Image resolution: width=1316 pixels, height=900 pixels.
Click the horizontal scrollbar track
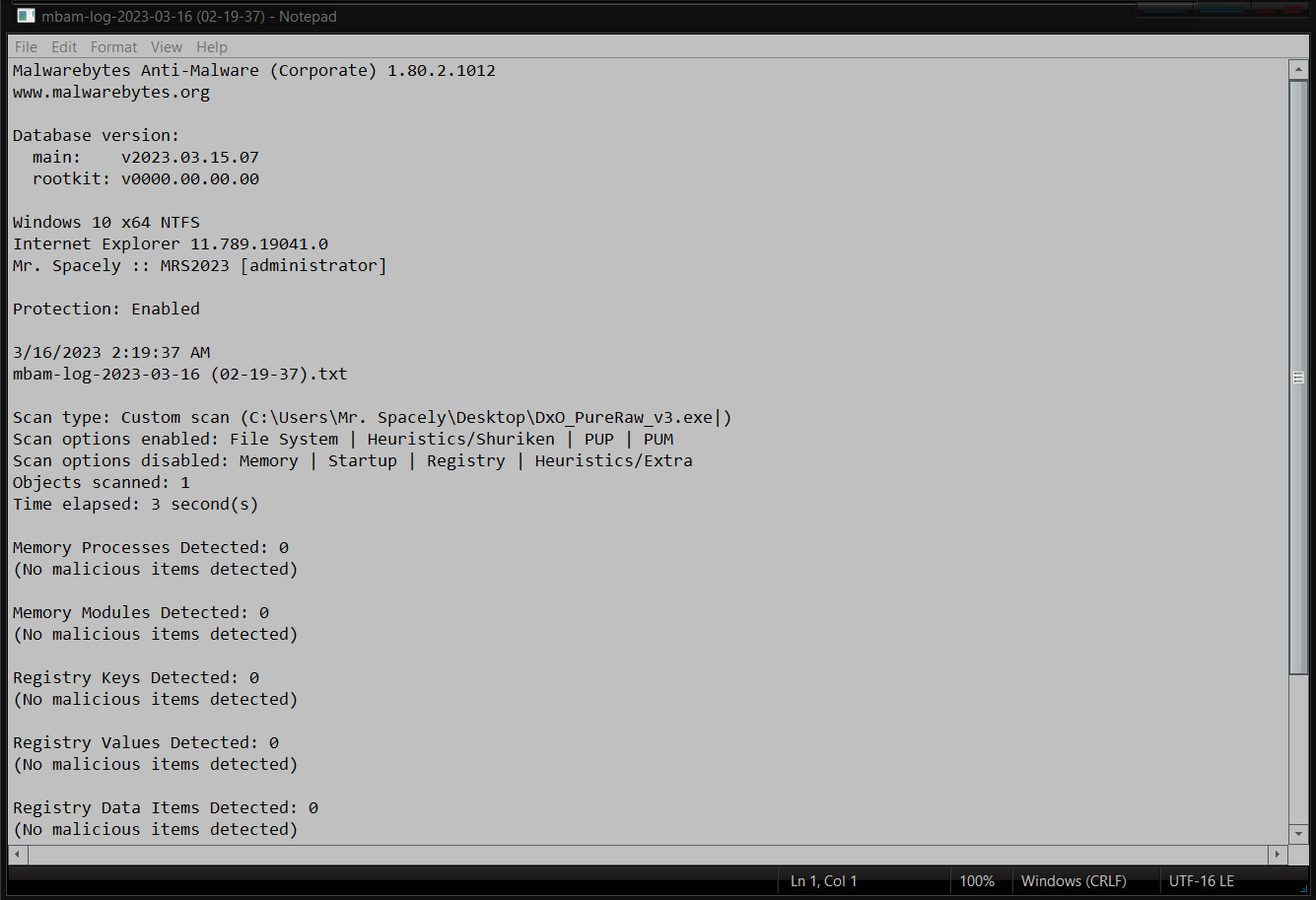coord(648,855)
